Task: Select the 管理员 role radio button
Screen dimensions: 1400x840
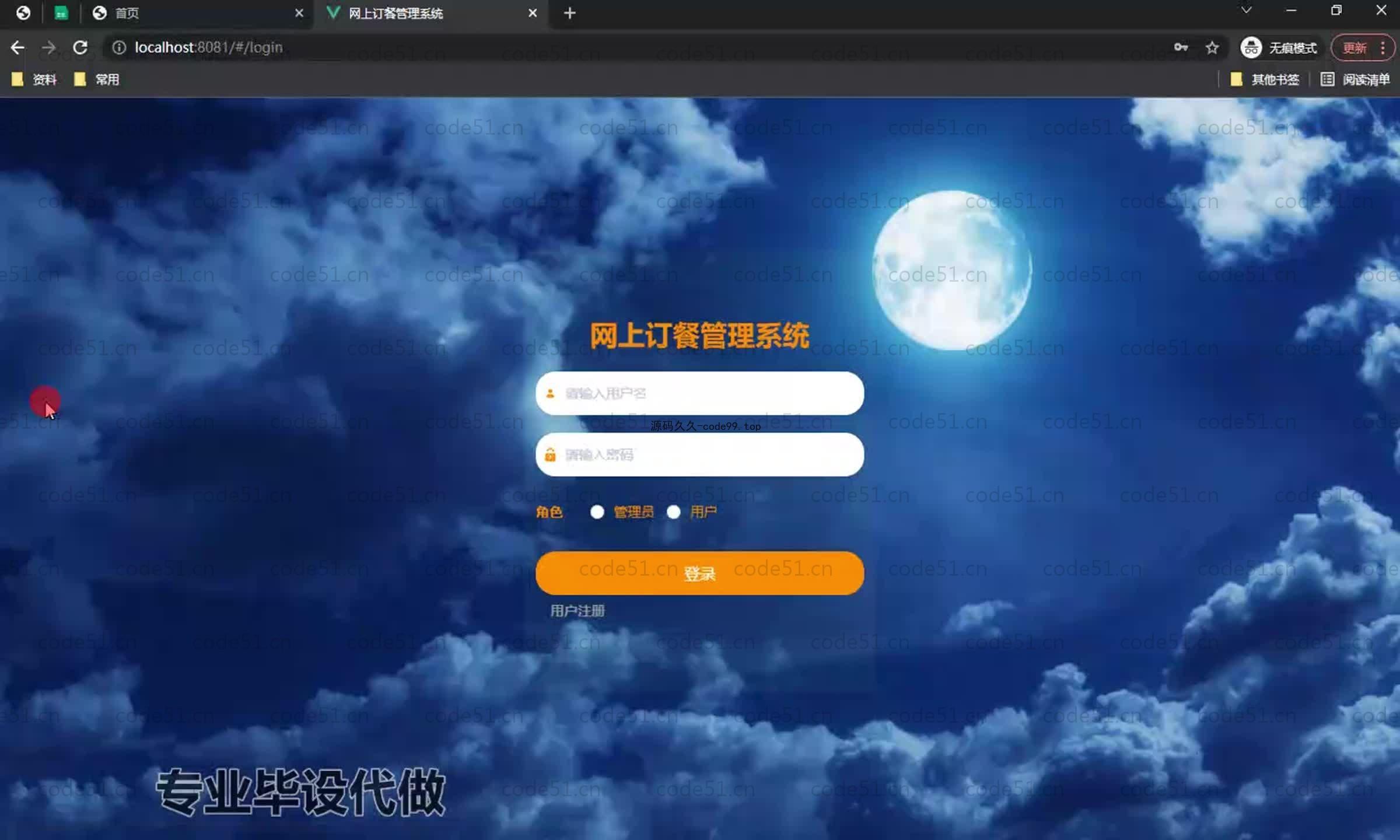Action: tap(597, 512)
